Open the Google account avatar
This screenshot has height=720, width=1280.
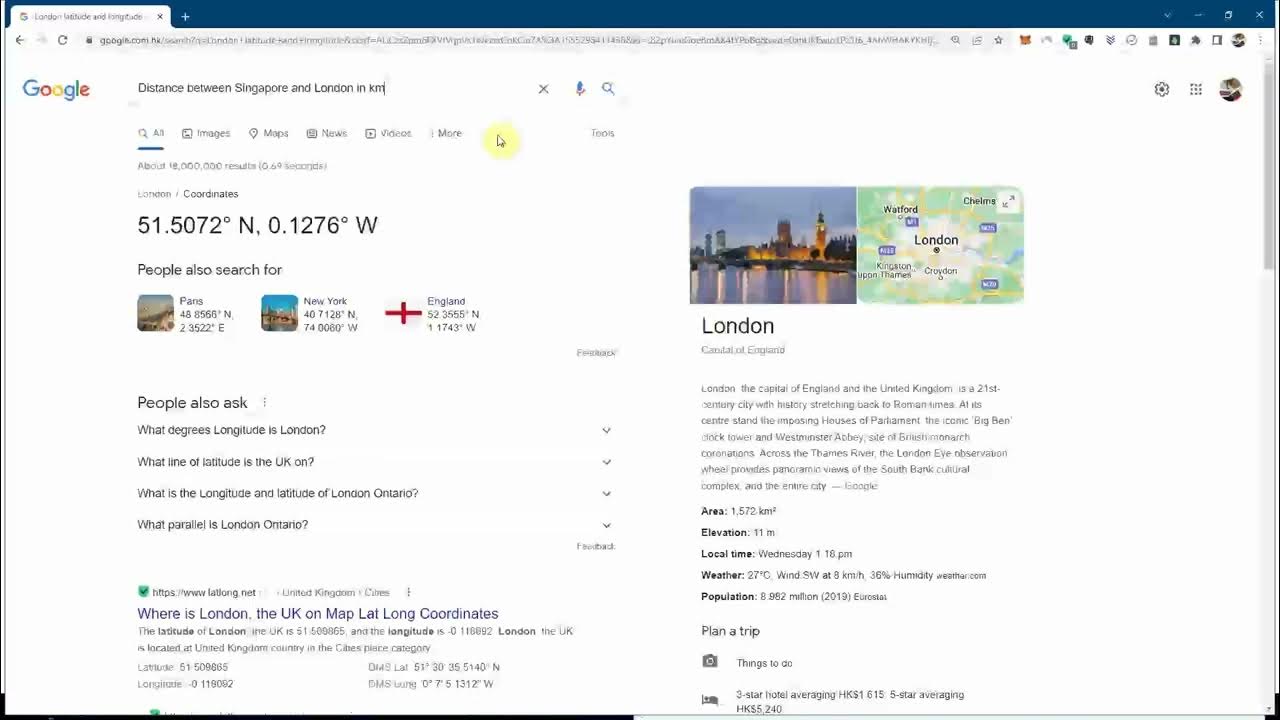[x=1231, y=89]
